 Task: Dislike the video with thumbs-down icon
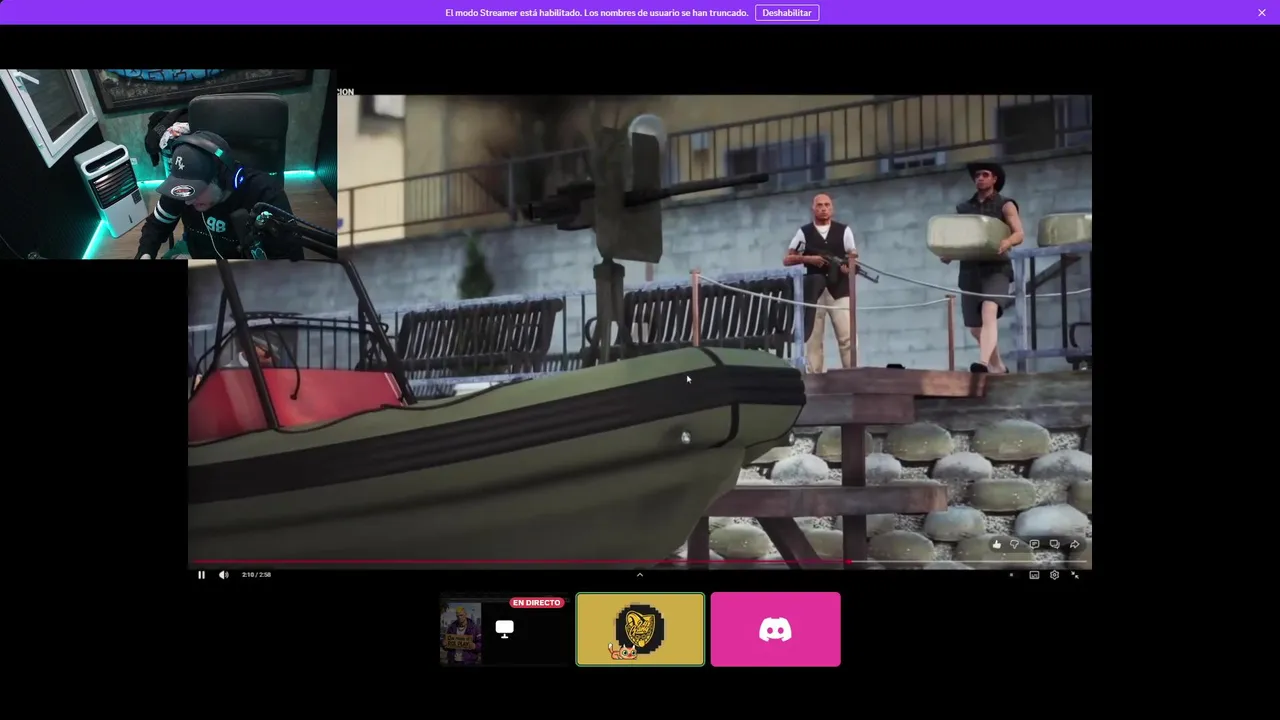pos(1014,545)
